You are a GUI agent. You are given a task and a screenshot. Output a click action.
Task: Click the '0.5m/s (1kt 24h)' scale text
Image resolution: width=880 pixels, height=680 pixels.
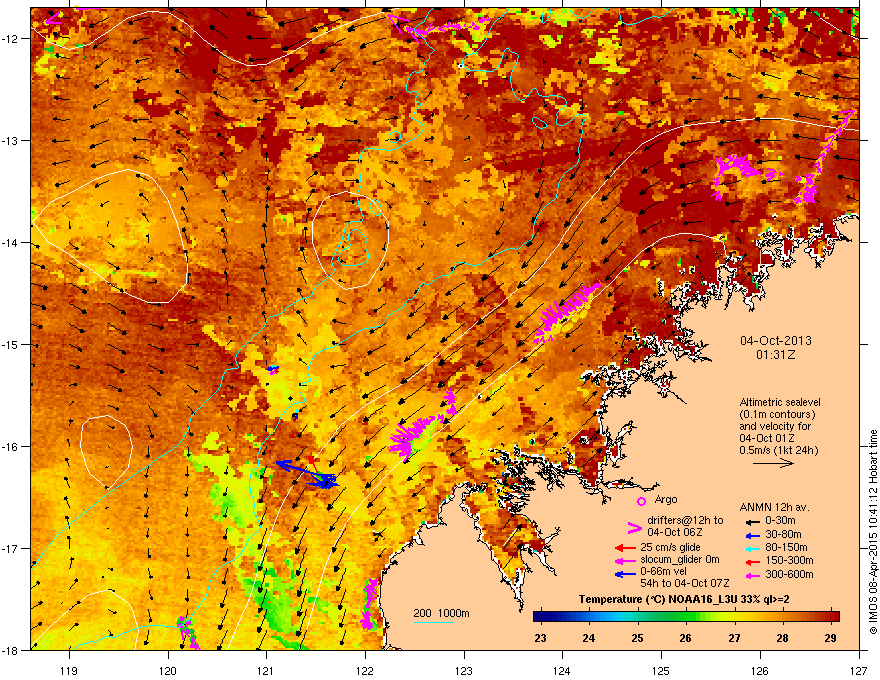point(778,450)
